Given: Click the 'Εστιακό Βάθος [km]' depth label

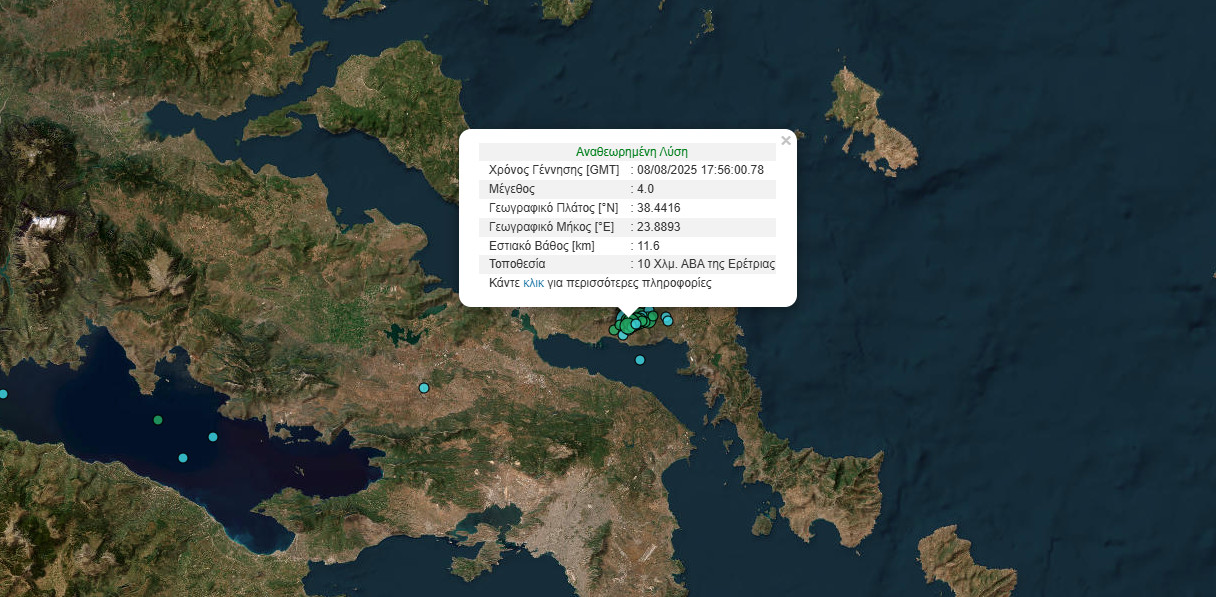Looking at the screenshot, I should pyautogui.click(x=541, y=246).
